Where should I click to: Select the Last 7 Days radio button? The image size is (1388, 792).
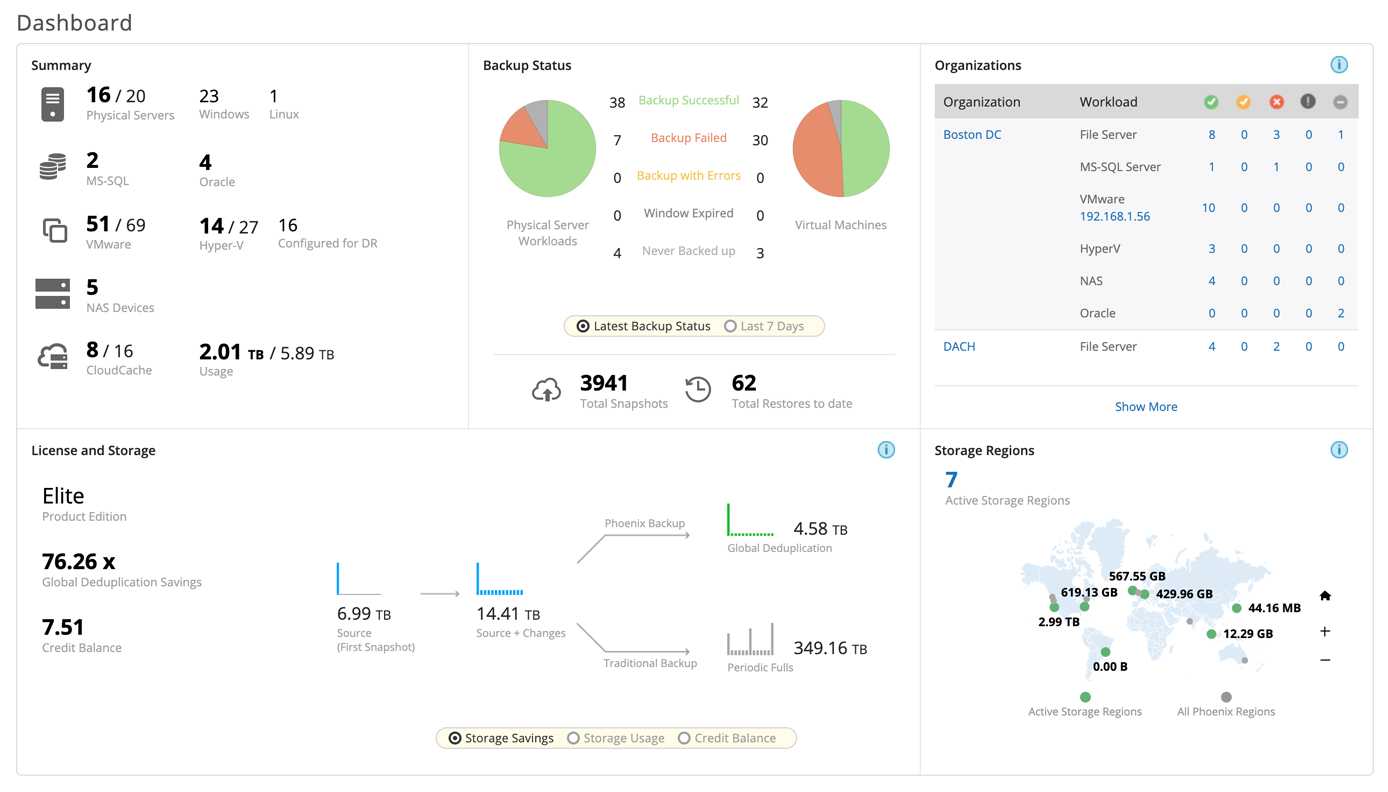pyautogui.click(x=731, y=326)
